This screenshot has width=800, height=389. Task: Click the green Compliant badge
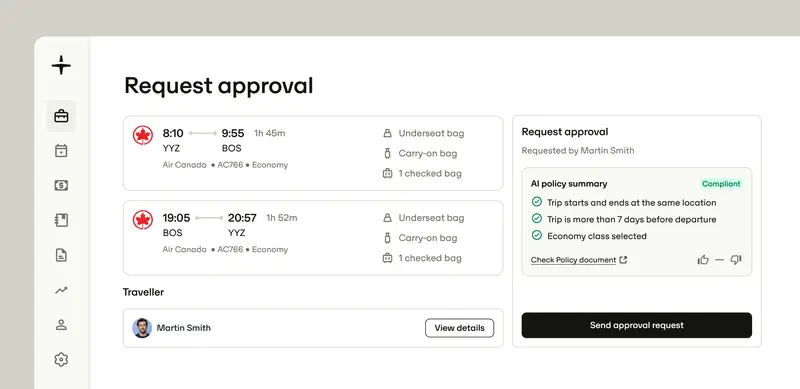[x=721, y=184]
